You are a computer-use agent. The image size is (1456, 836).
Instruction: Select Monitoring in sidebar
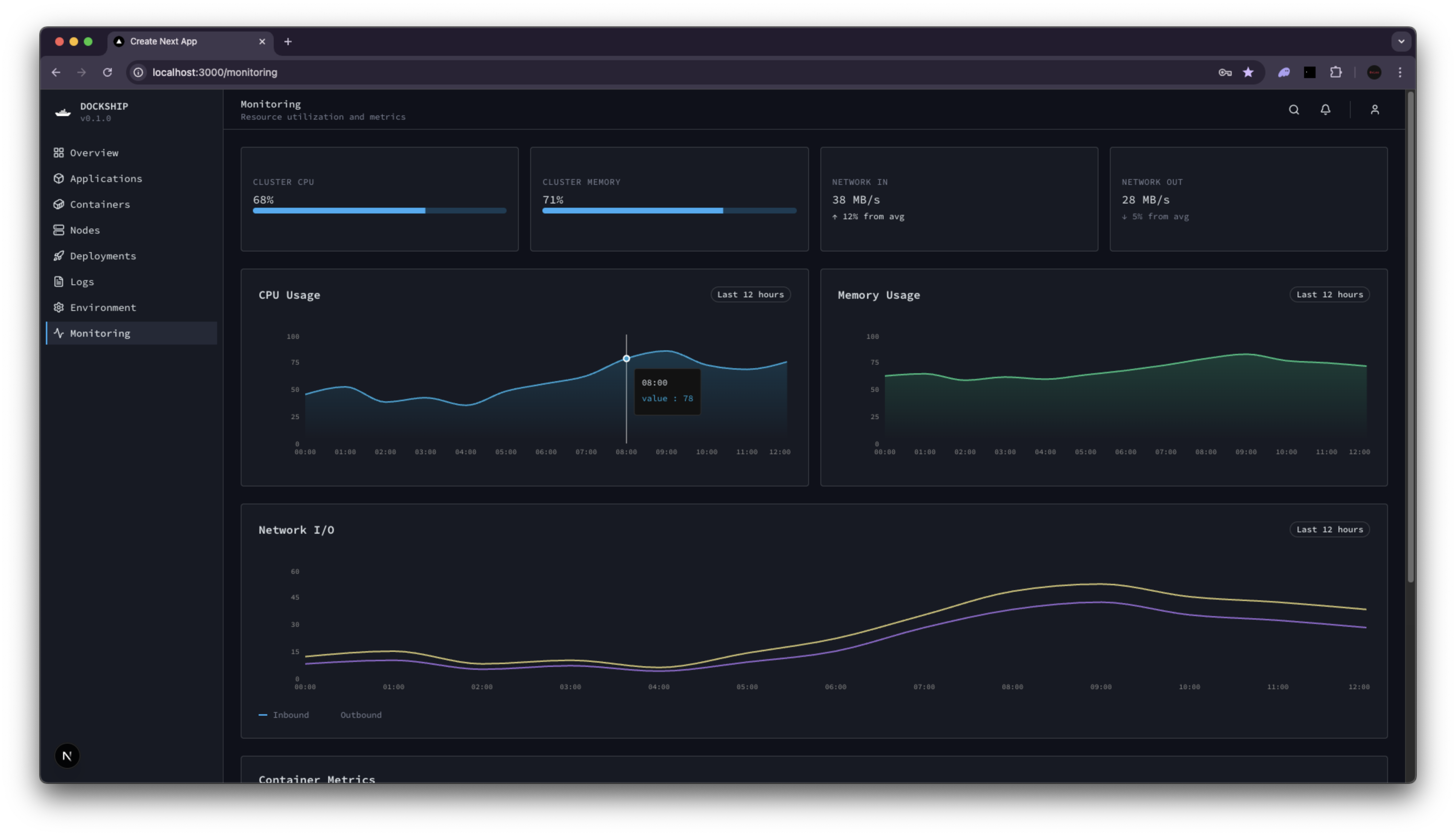pos(131,333)
